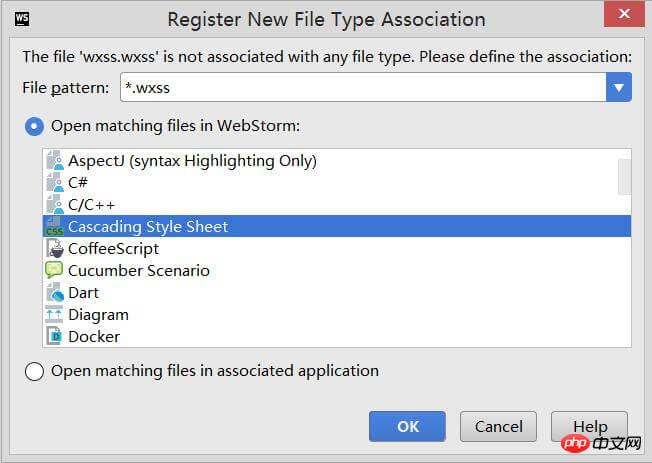Click the File pattern text field
This screenshot has height=463, width=652.
[x=360, y=88]
